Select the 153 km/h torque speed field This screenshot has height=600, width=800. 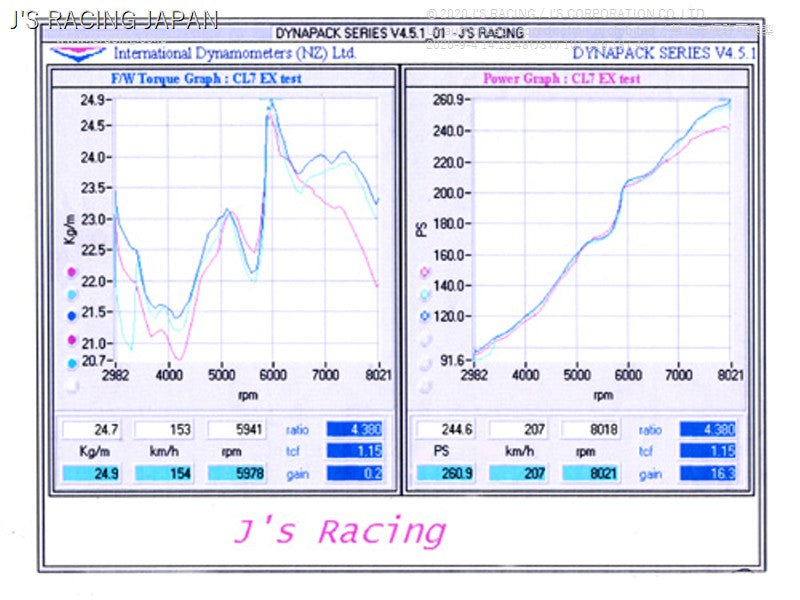[163, 430]
